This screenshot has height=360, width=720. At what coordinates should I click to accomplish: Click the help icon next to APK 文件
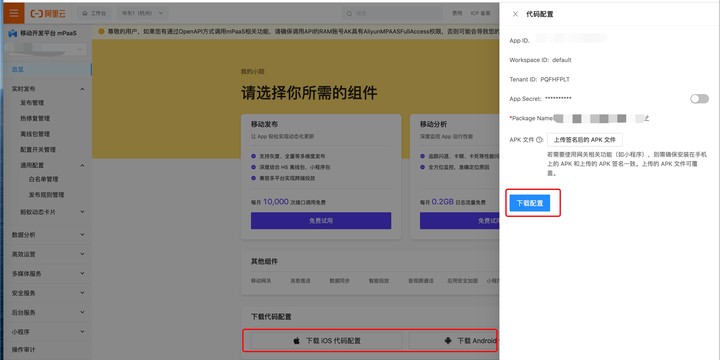click(539, 140)
